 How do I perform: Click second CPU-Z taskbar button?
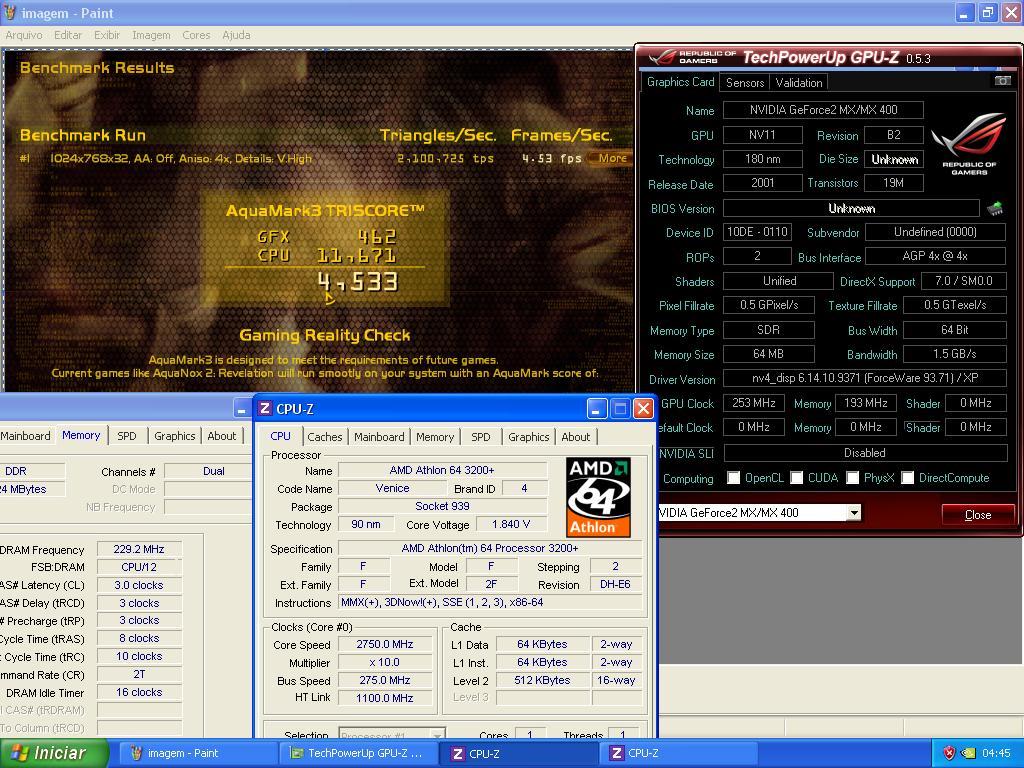tap(678, 753)
